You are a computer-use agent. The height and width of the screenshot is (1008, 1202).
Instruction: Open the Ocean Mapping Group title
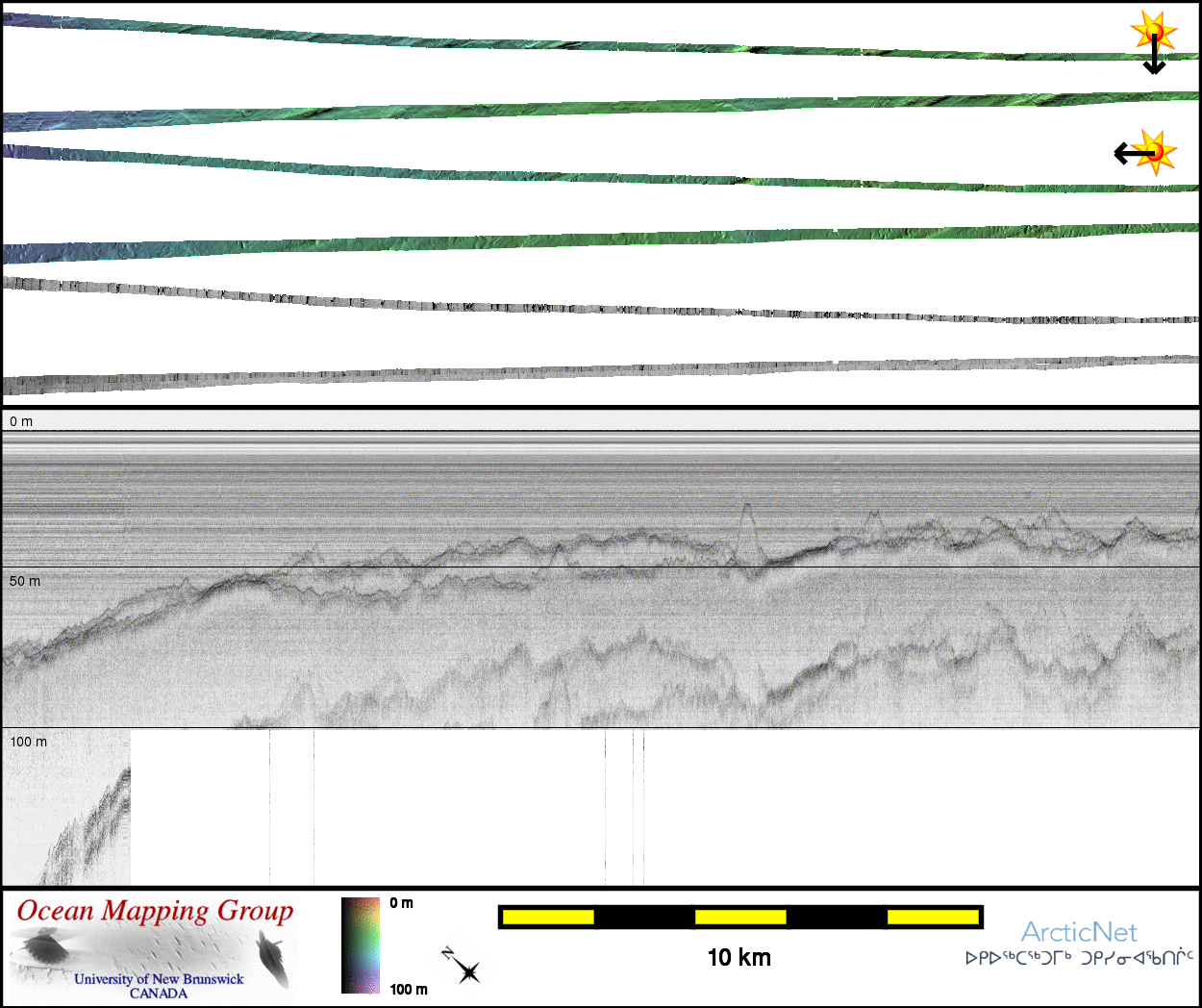pyautogui.click(x=155, y=912)
